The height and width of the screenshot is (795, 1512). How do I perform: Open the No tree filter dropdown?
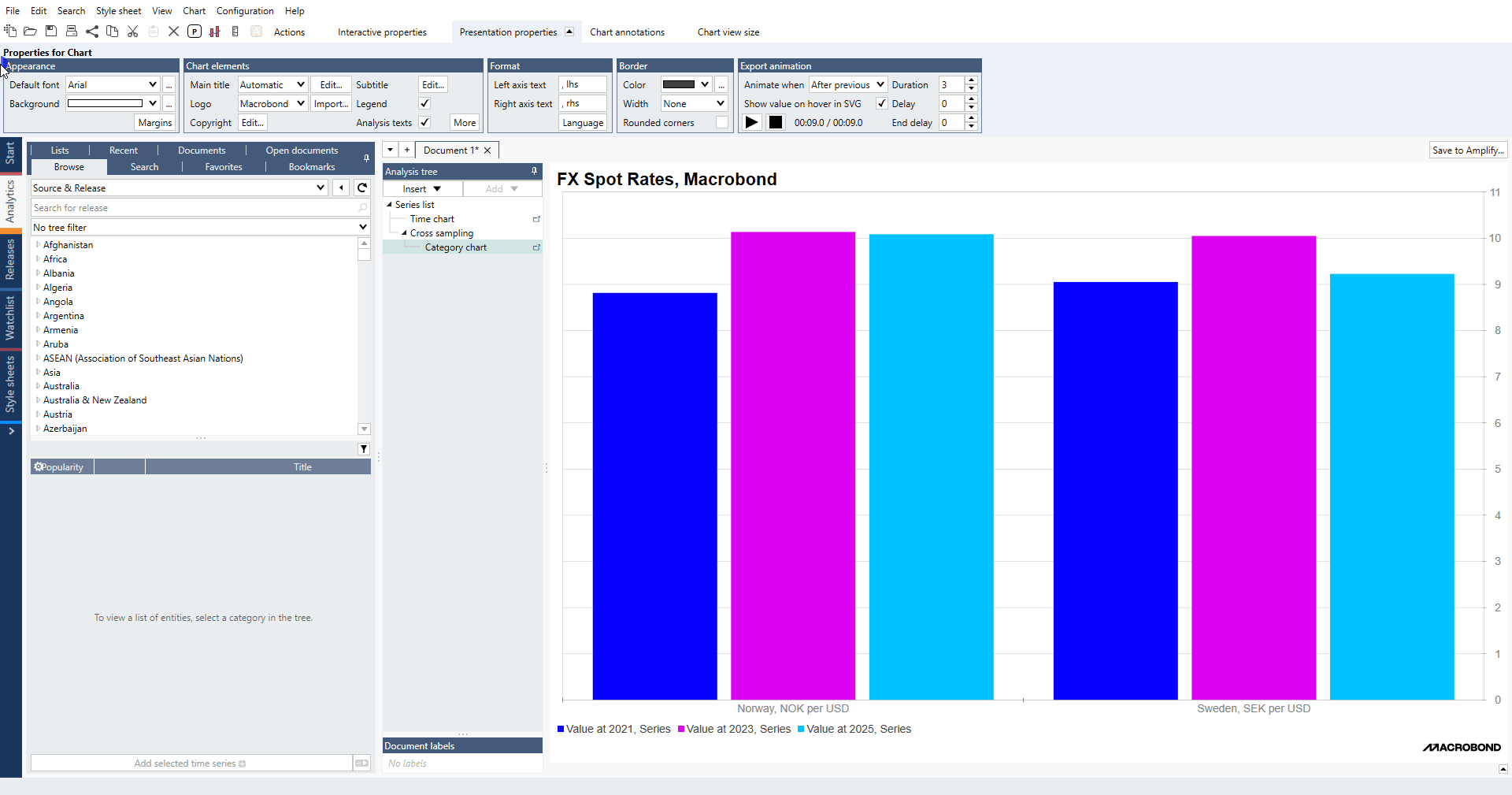(362, 227)
